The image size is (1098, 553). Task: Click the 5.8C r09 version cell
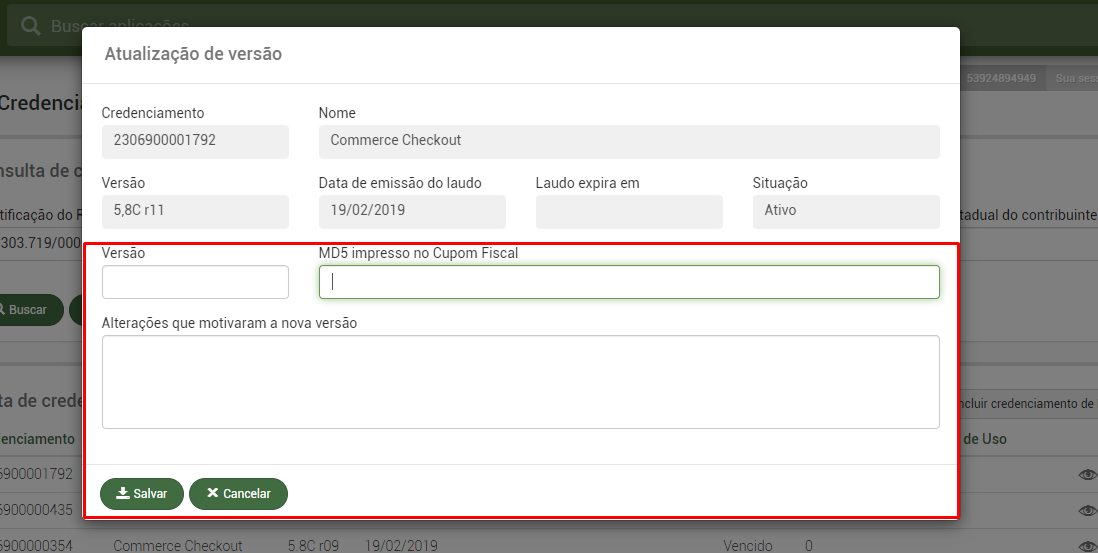point(314,545)
